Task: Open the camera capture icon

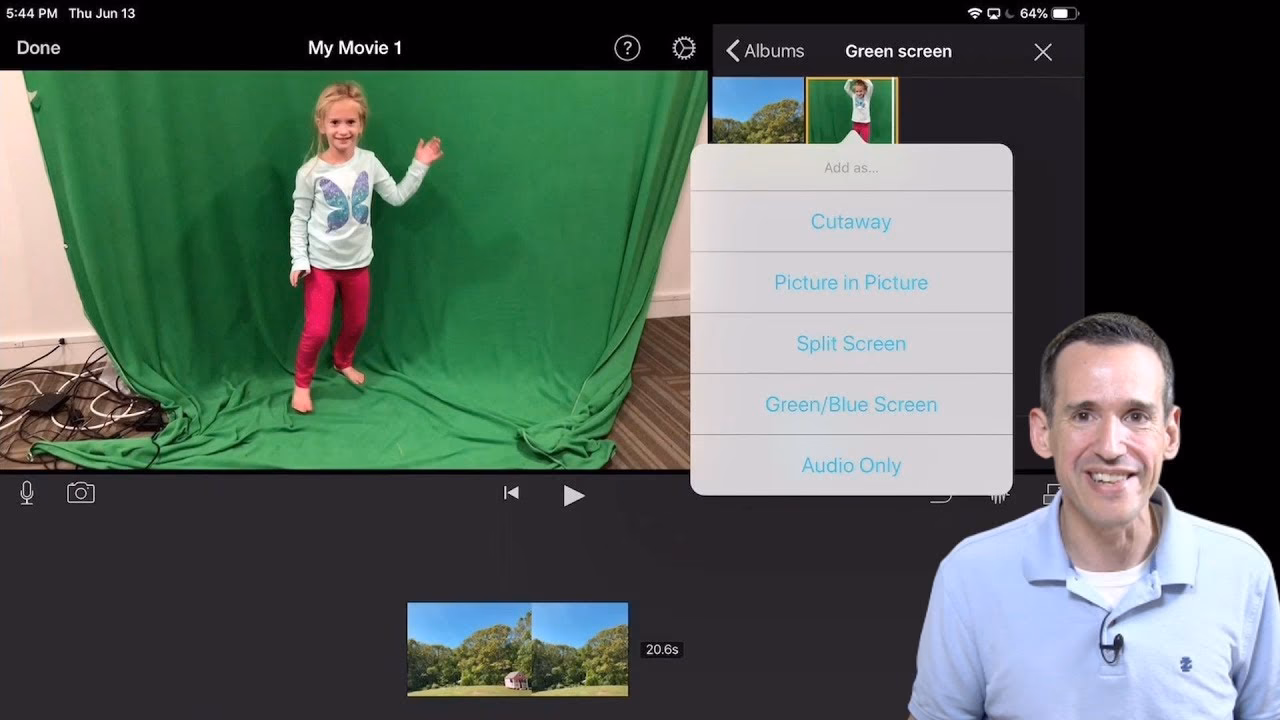Action: click(80, 492)
